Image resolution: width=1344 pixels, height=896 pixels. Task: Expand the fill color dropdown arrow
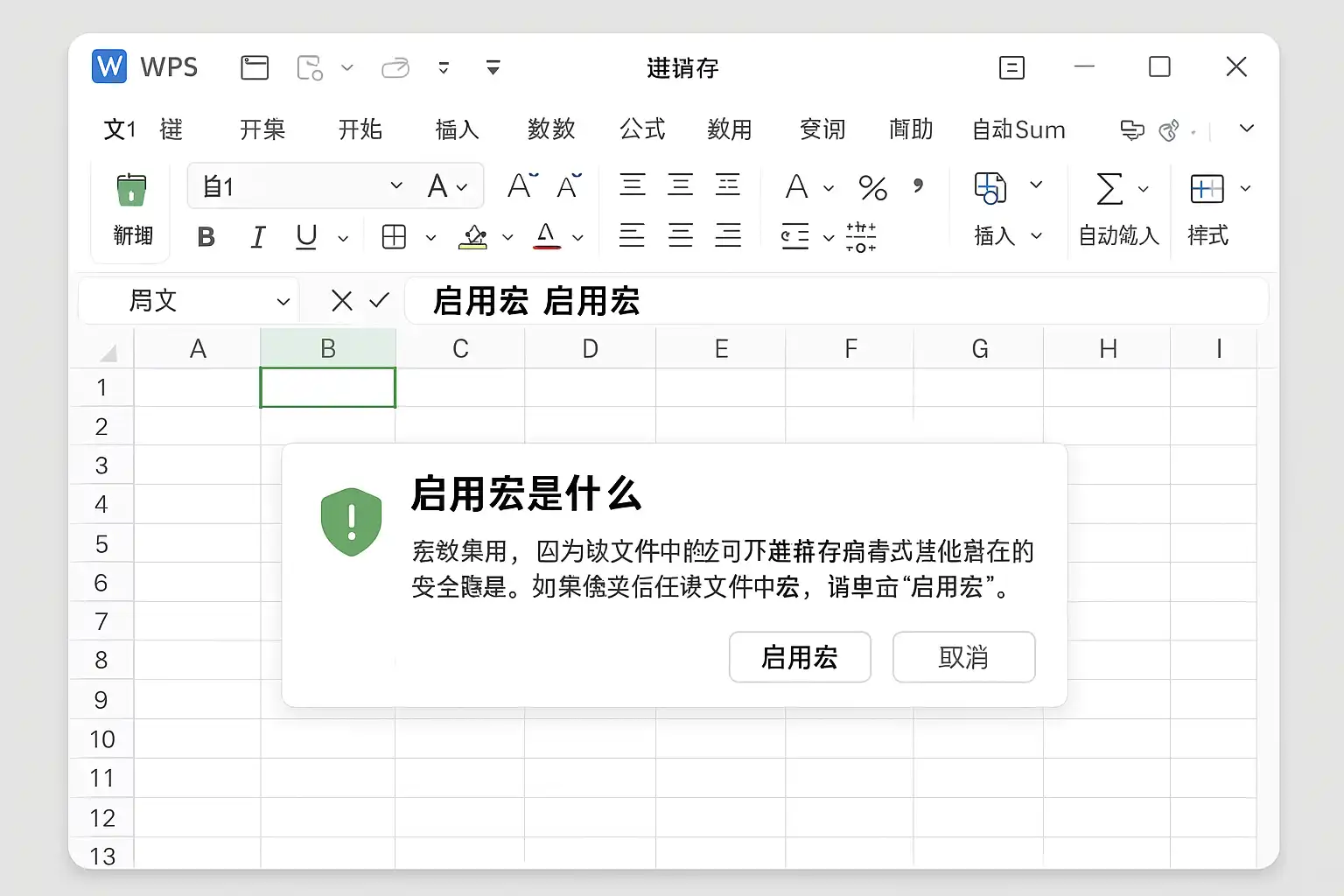507,238
